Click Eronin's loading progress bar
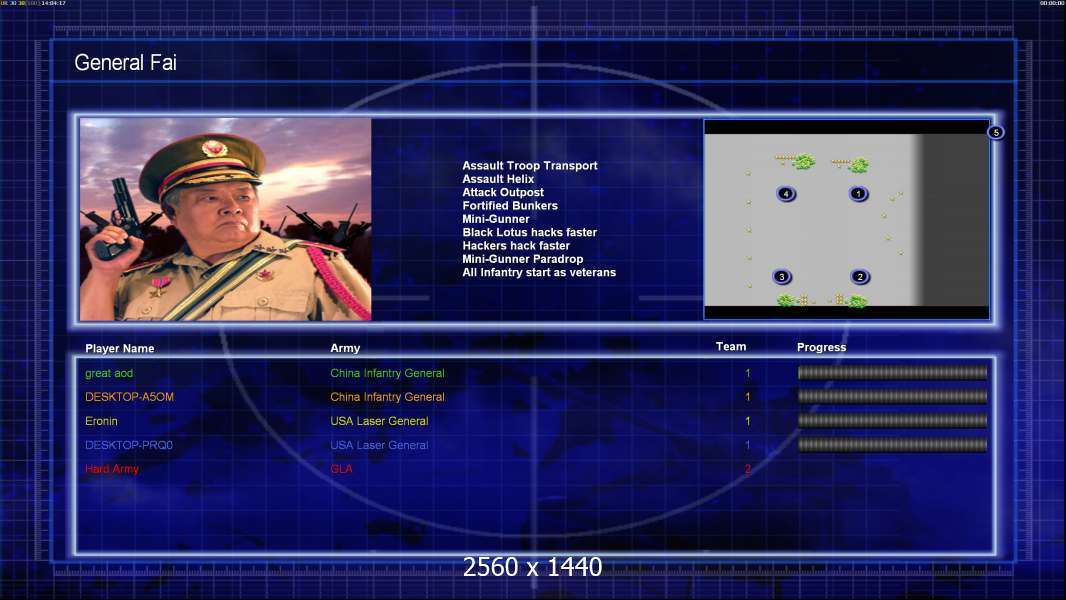The width and height of the screenshot is (1066, 600). coord(892,421)
